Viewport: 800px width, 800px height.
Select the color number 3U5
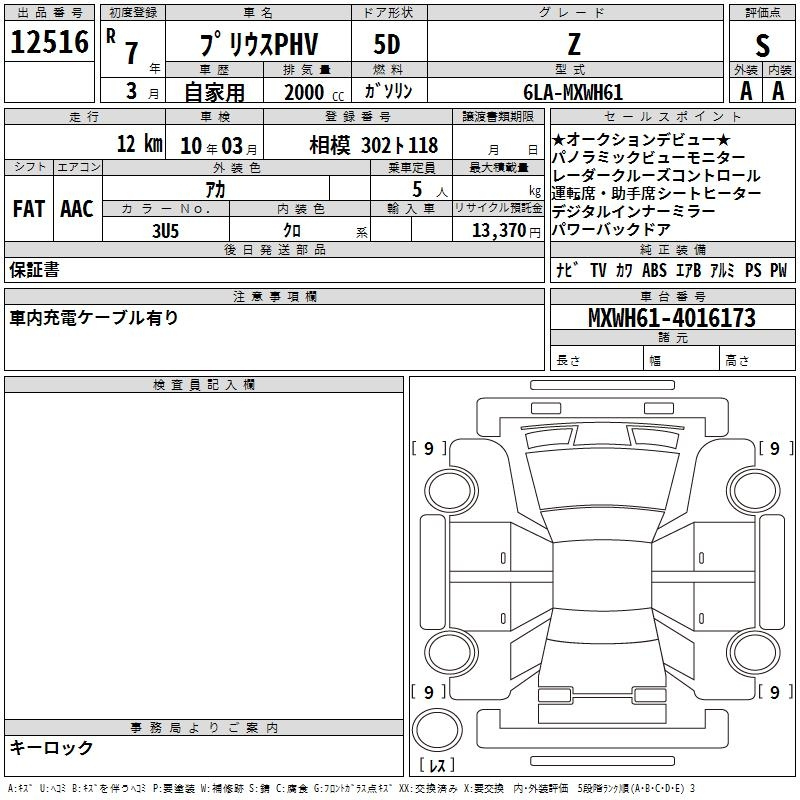165,231
